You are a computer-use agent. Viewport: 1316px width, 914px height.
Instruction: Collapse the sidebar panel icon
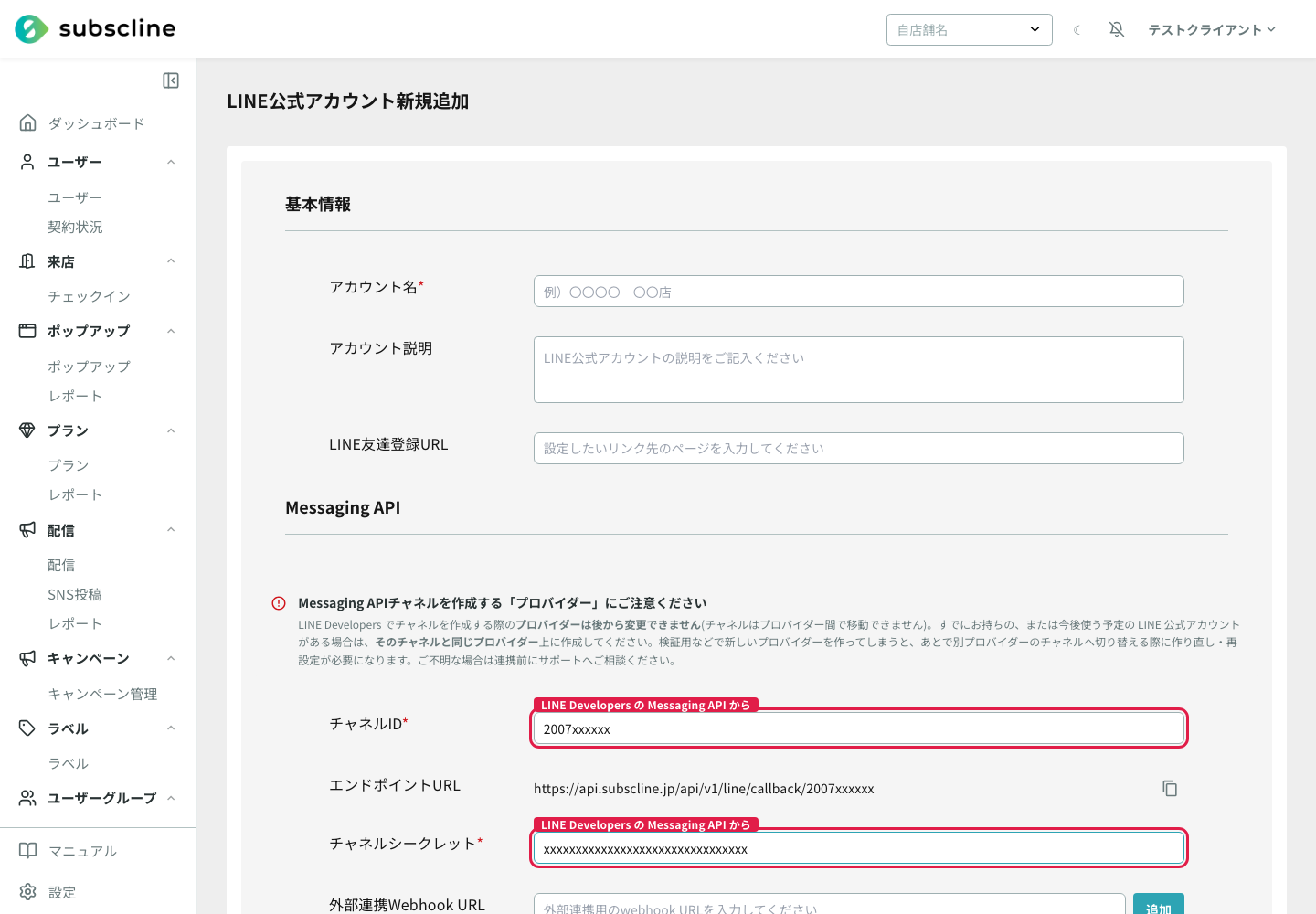point(171,80)
